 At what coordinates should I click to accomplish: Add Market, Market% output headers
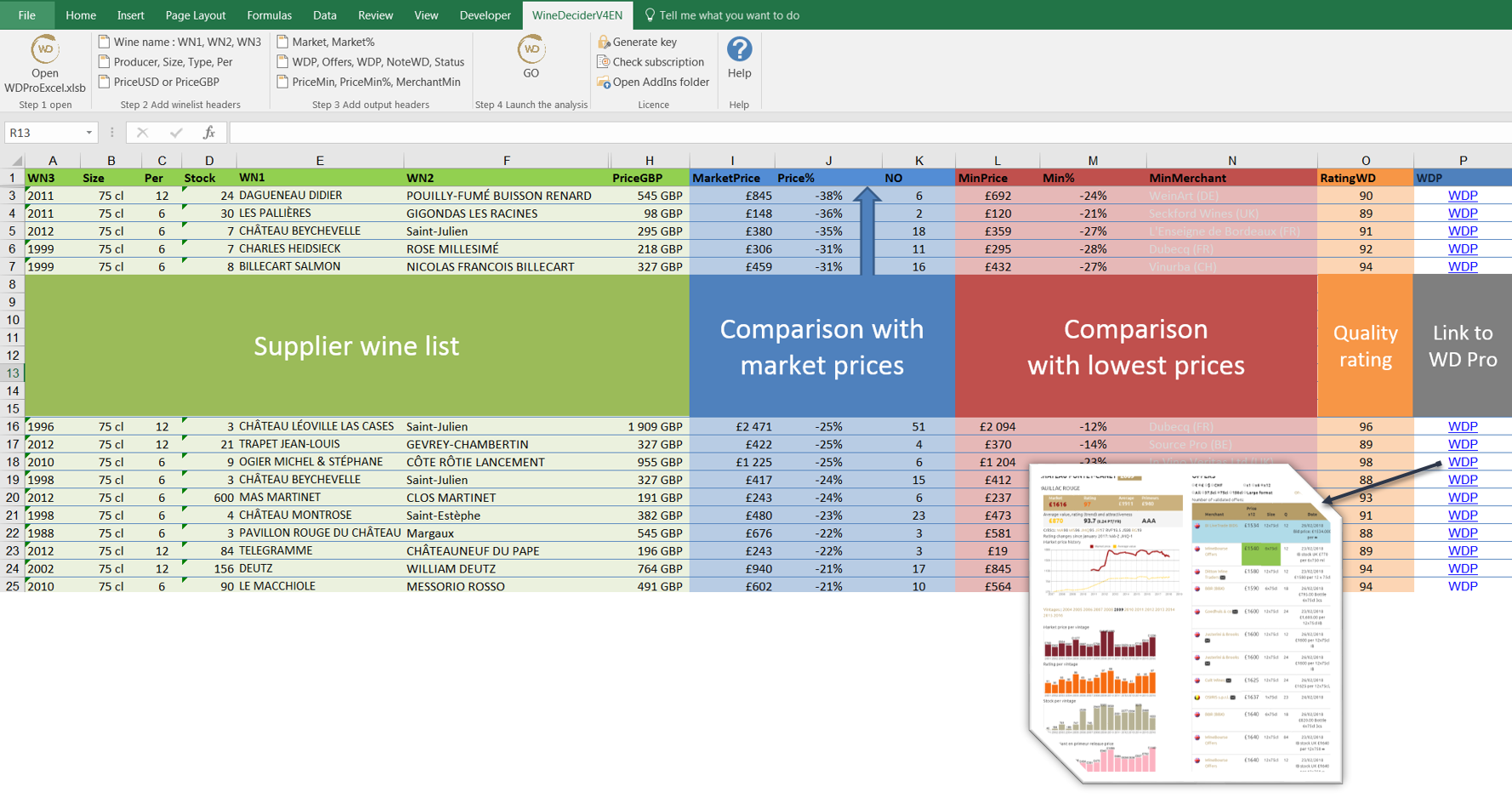pyautogui.click(x=326, y=42)
